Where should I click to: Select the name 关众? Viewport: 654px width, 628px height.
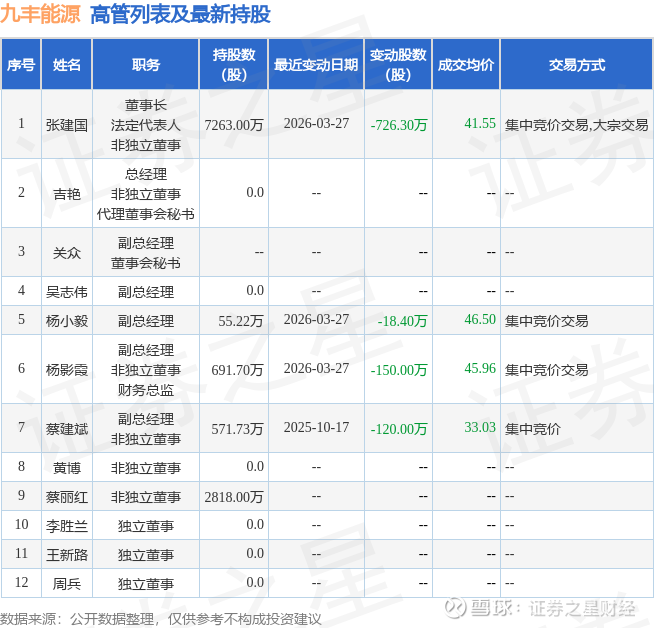(x=67, y=253)
